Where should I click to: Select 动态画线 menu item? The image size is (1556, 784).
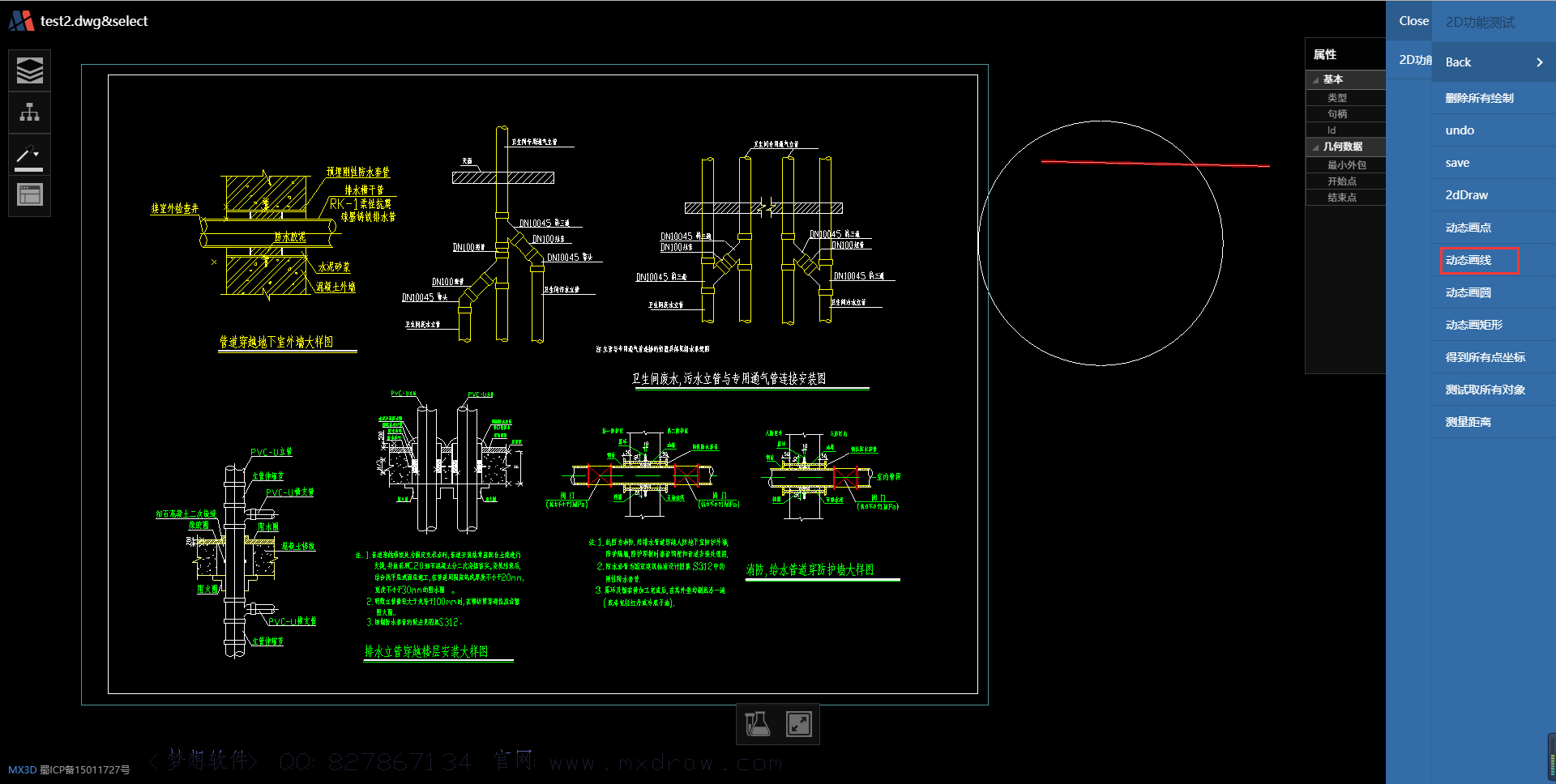[1494, 260]
